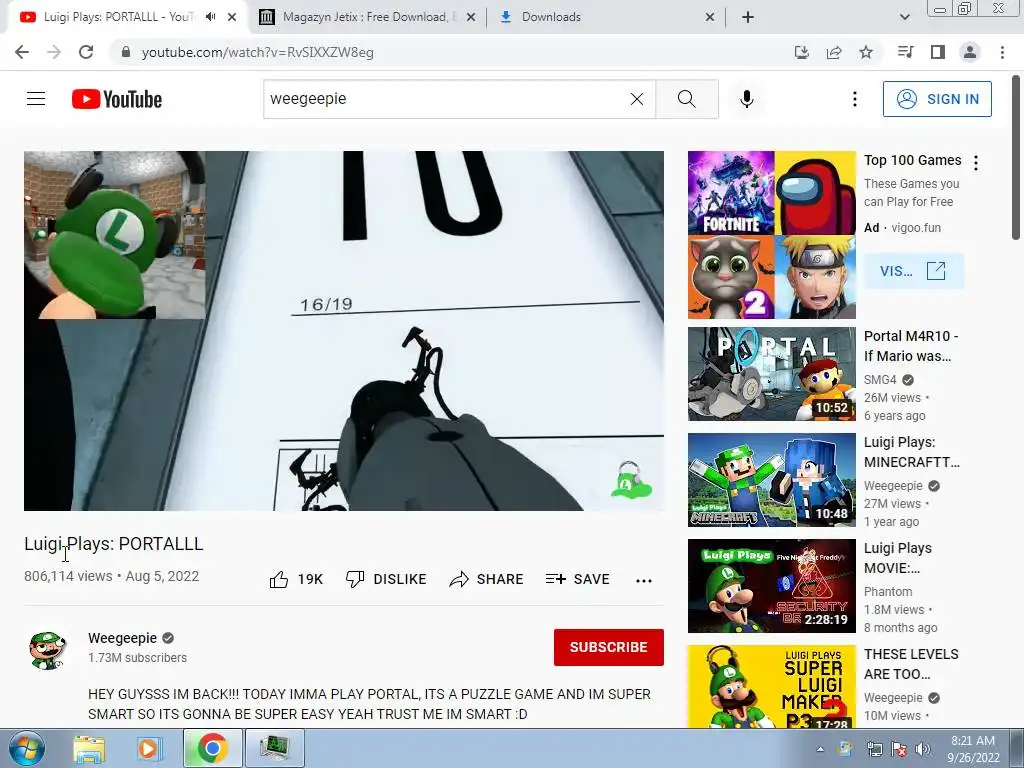This screenshot has width=1024, height=768.
Task: Subscribe to Weegeepie channel
Action: [609, 647]
